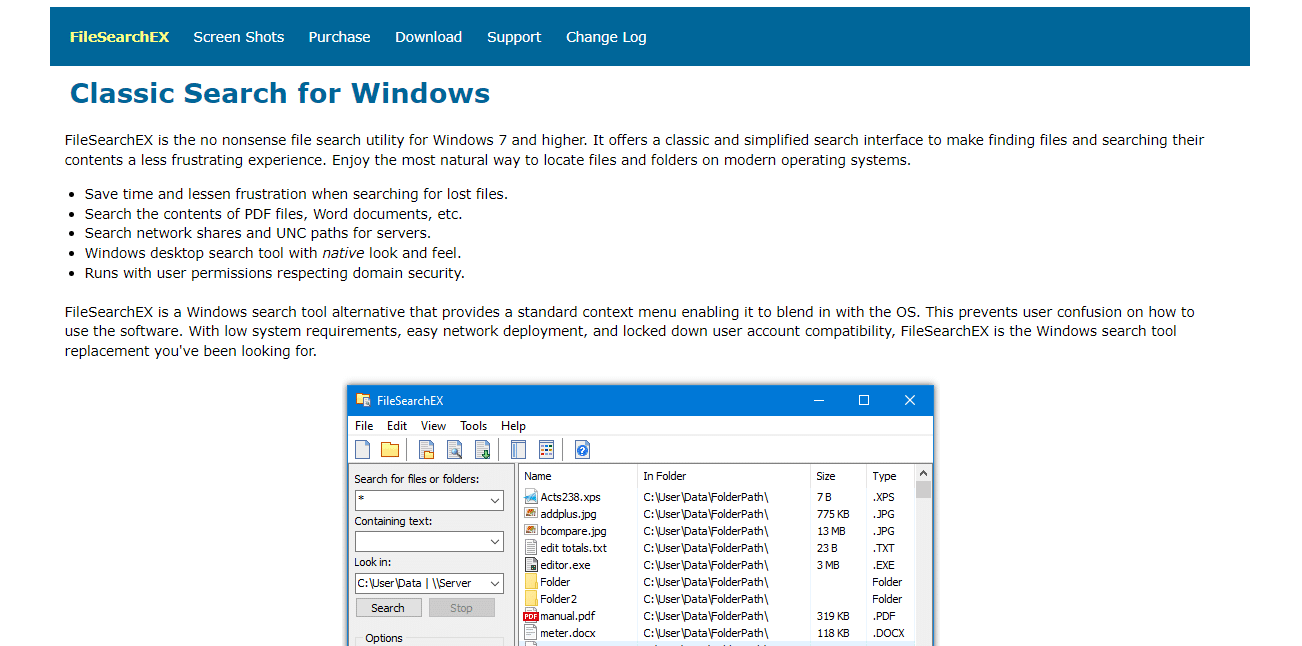Open the Screen Shots page
This screenshot has width=1302, height=646.
[x=239, y=37]
